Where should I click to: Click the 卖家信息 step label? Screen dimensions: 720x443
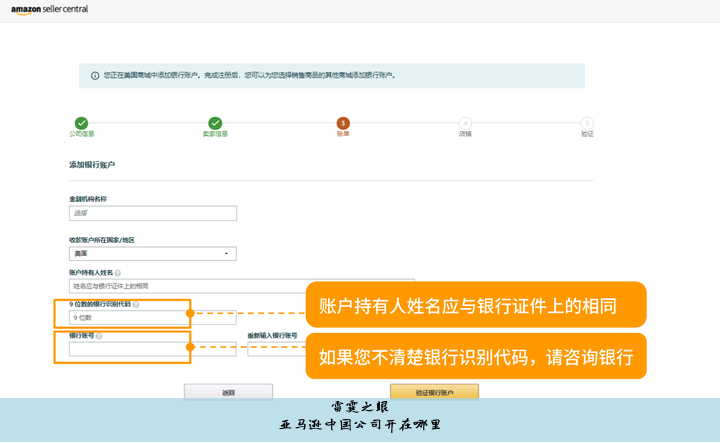pos(215,134)
